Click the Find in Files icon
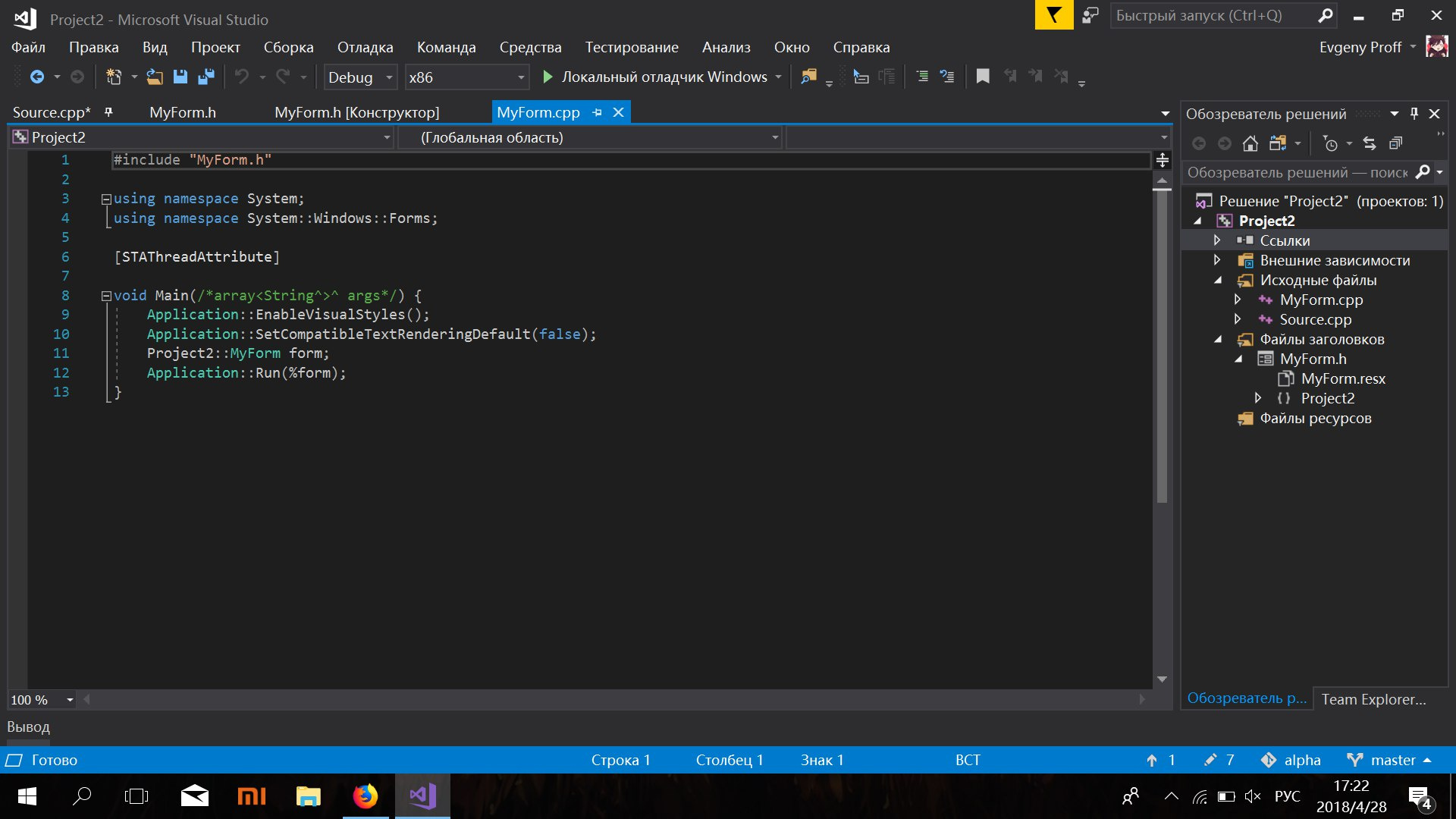The height and width of the screenshot is (819, 1456). 809,77
